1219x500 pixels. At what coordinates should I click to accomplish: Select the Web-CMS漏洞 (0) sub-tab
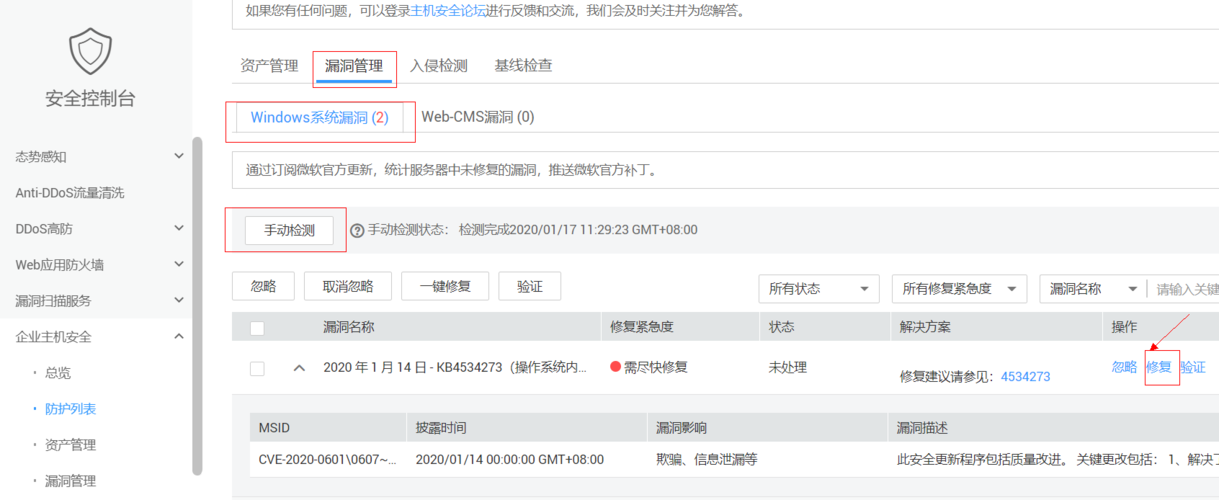tap(477, 116)
